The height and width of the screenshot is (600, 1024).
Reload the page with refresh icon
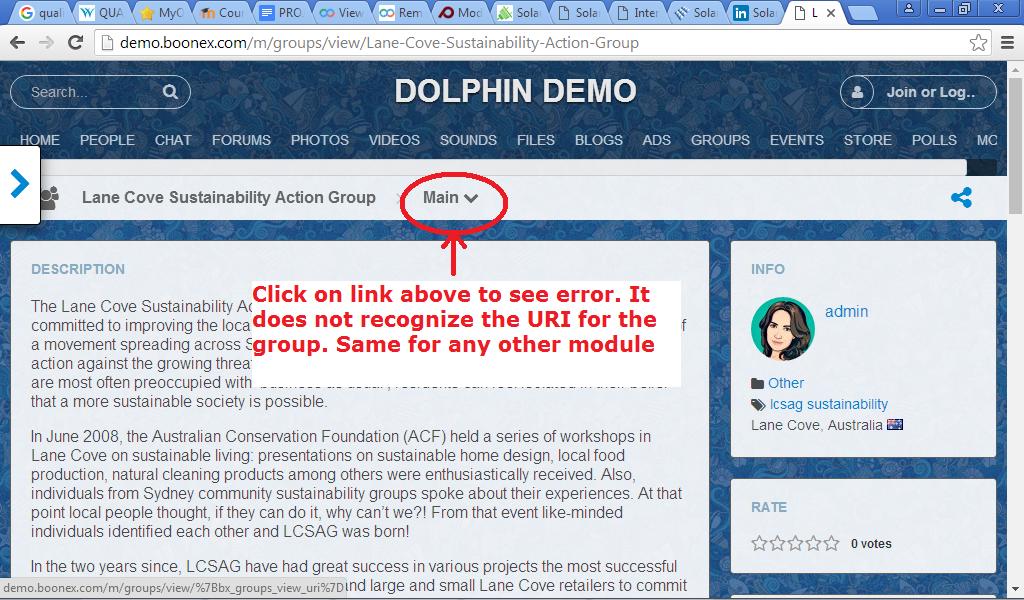point(76,42)
